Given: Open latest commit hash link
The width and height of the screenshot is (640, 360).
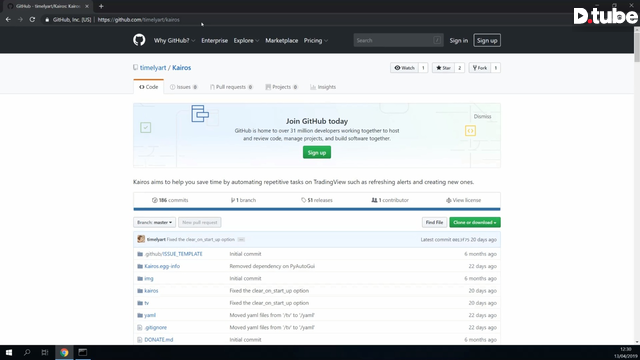Looking at the screenshot, I should click(x=460, y=240).
